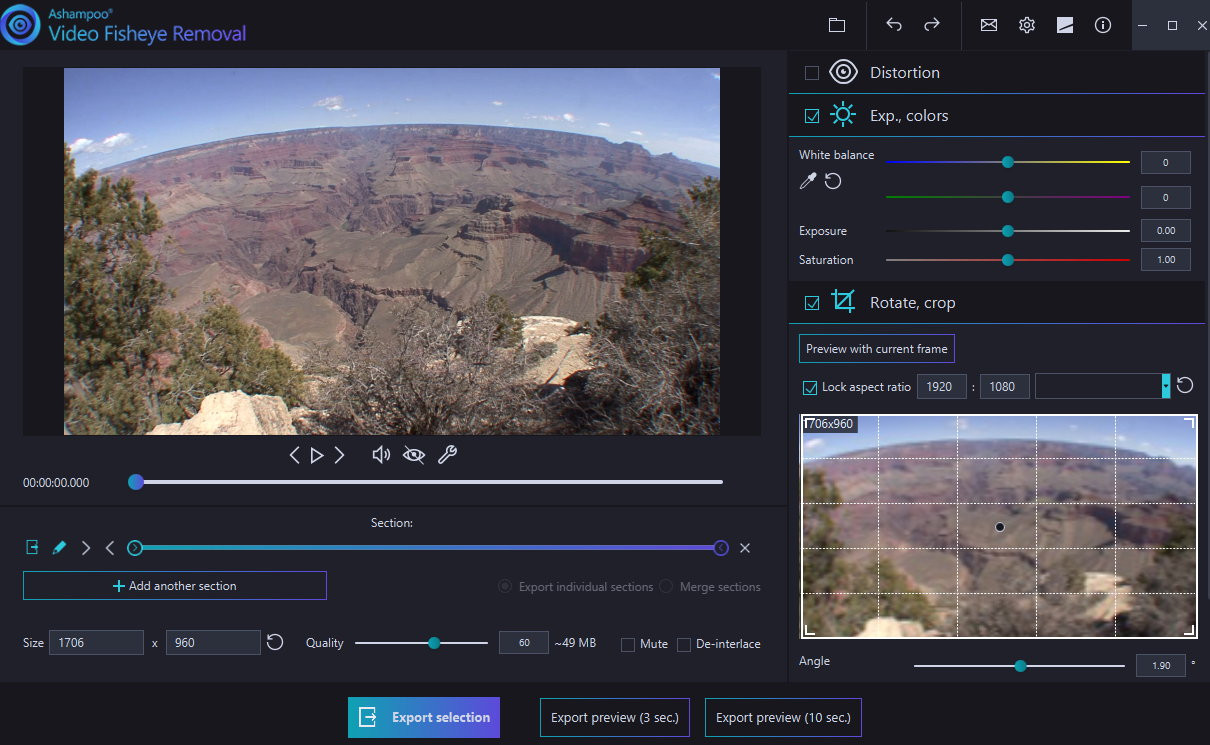The height and width of the screenshot is (745, 1210).
Task: Click Add another section
Action: point(175,586)
